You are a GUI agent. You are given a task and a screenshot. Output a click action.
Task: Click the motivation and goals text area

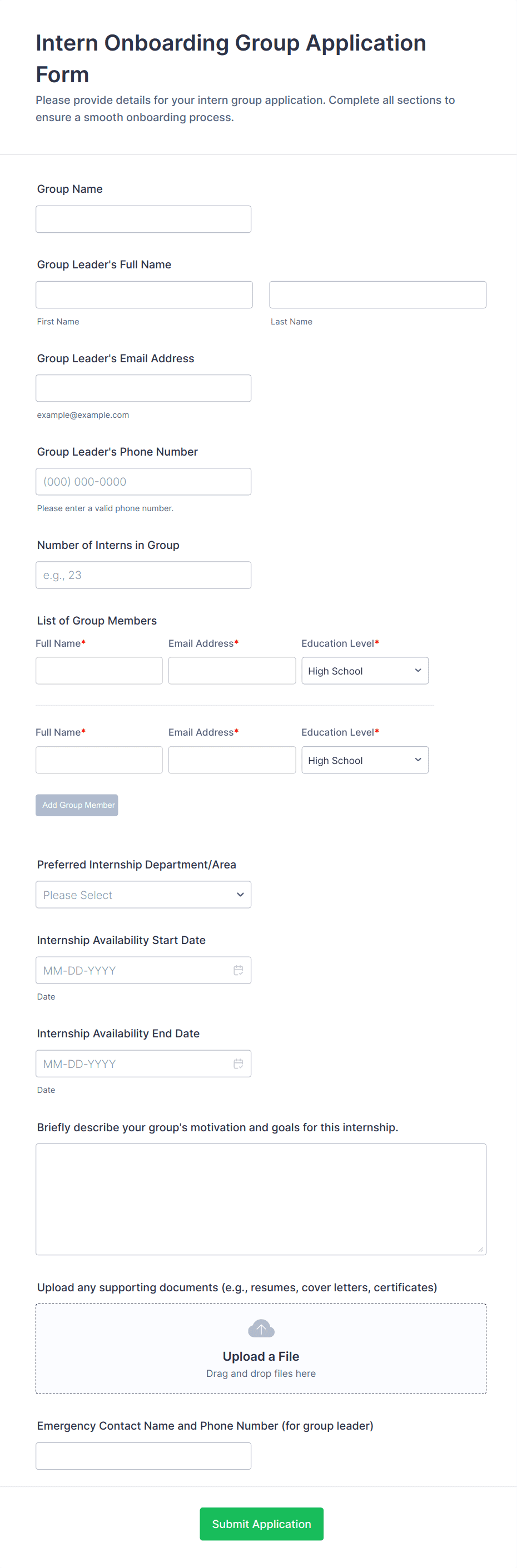(x=261, y=1199)
